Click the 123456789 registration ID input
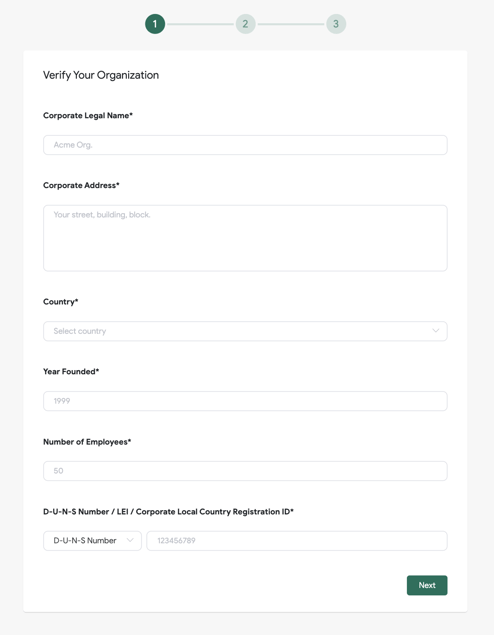494x635 pixels. [297, 541]
